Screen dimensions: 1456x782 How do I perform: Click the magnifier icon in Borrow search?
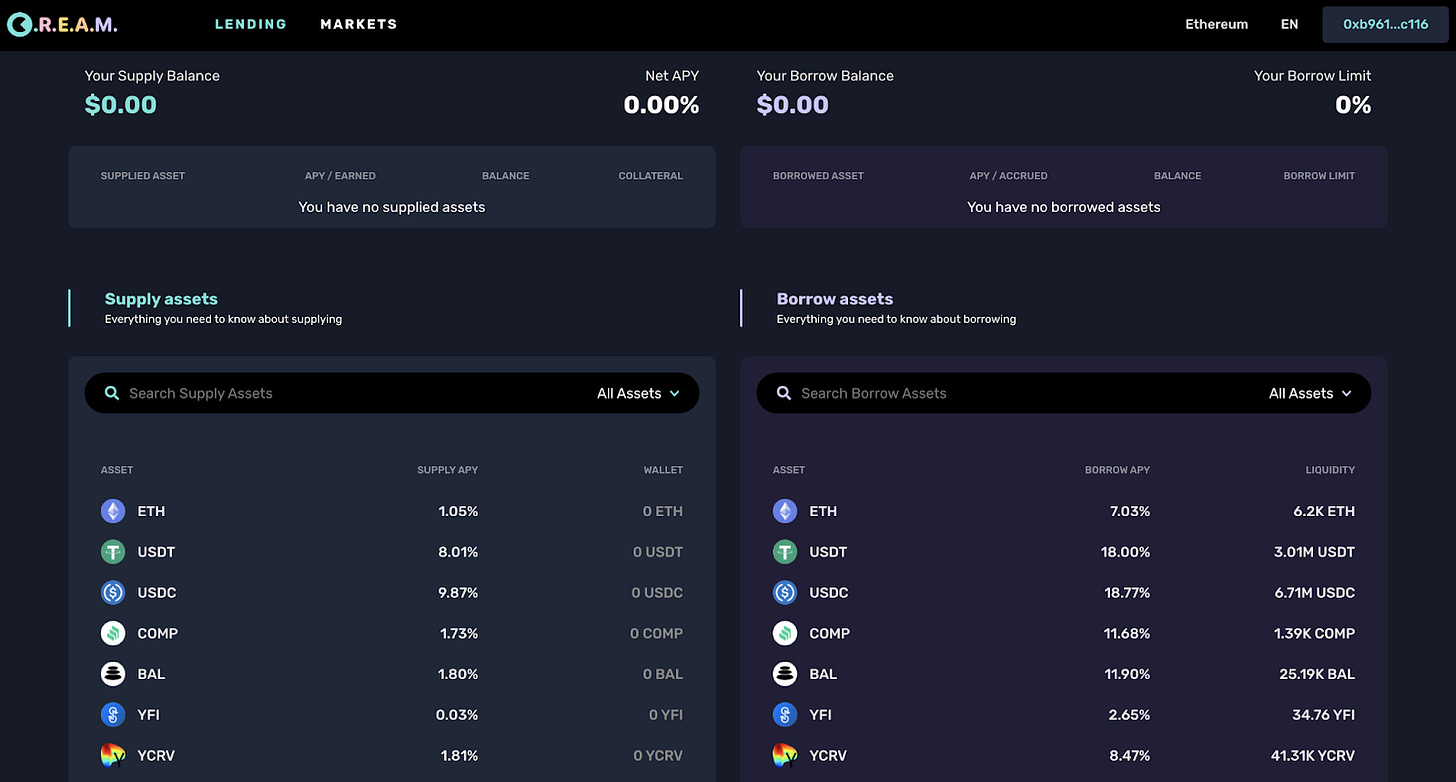(784, 393)
